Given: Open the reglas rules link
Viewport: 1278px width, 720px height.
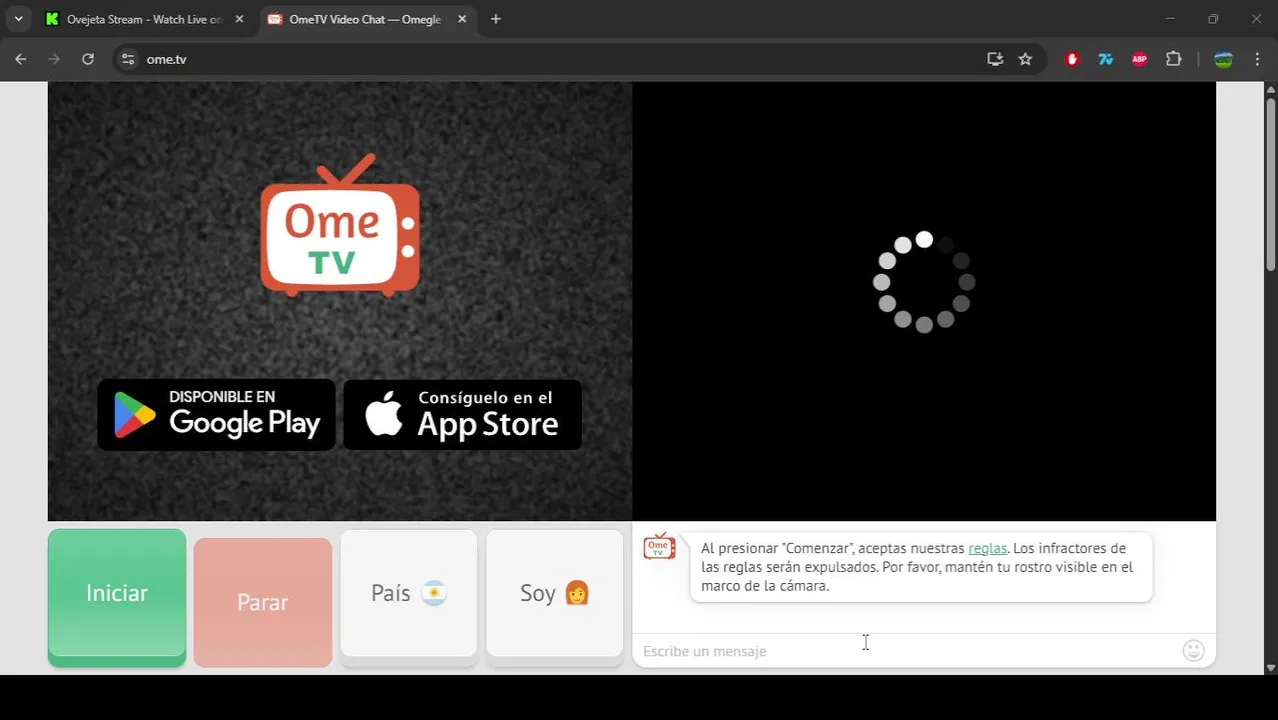Looking at the screenshot, I should pyautogui.click(x=987, y=548).
